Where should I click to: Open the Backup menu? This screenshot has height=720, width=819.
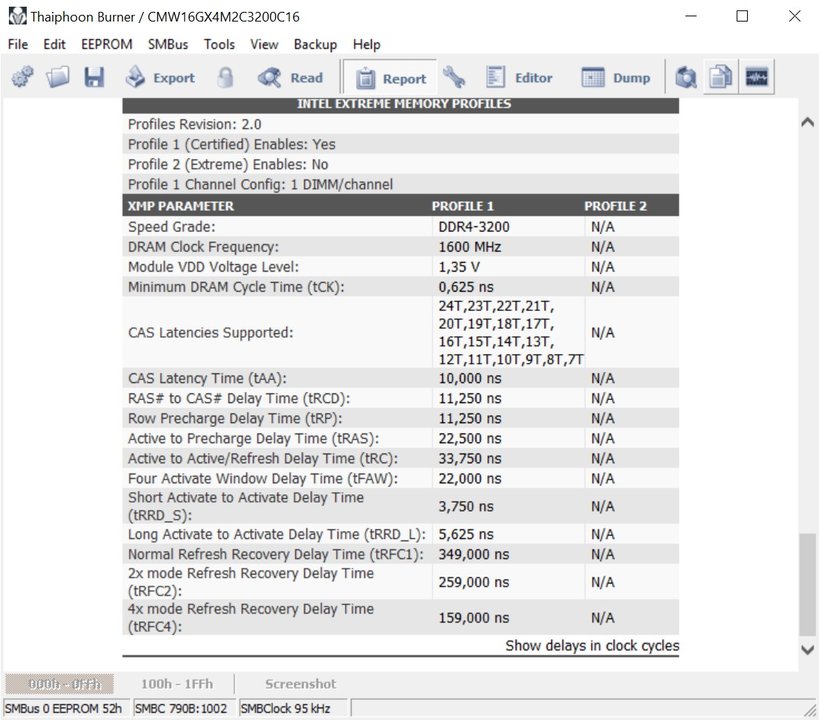click(315, 44)
